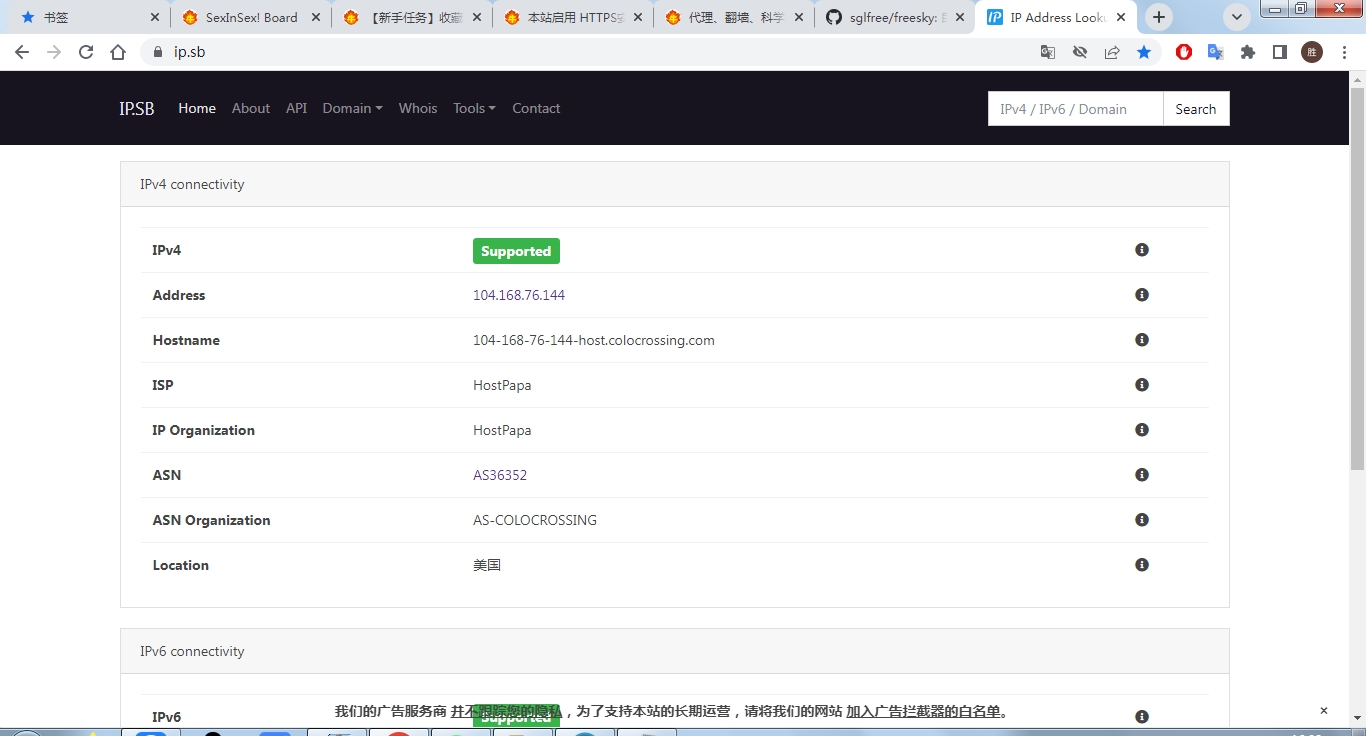
Task: Open the AS36352 ASN link
Action: coord(500,475)
